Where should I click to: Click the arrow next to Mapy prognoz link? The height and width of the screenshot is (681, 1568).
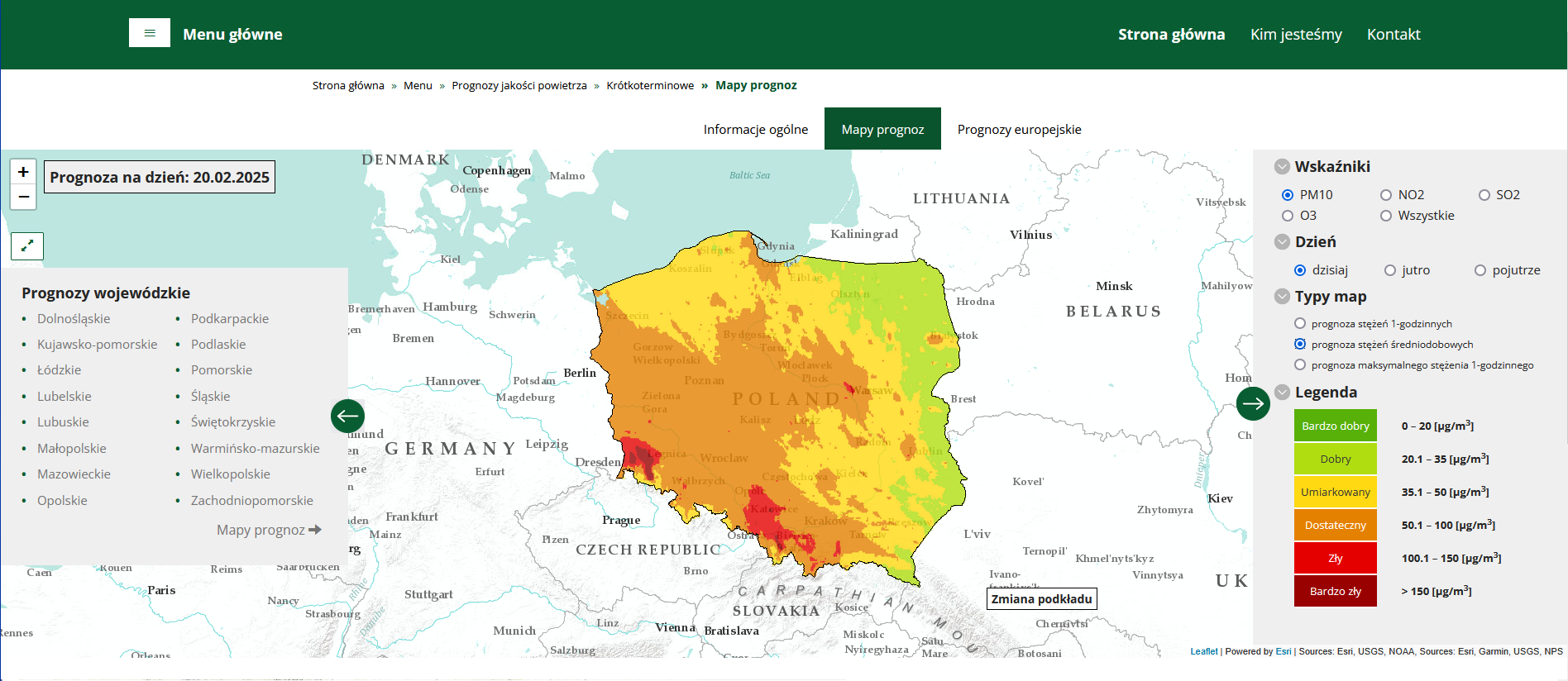click(315, 530)
